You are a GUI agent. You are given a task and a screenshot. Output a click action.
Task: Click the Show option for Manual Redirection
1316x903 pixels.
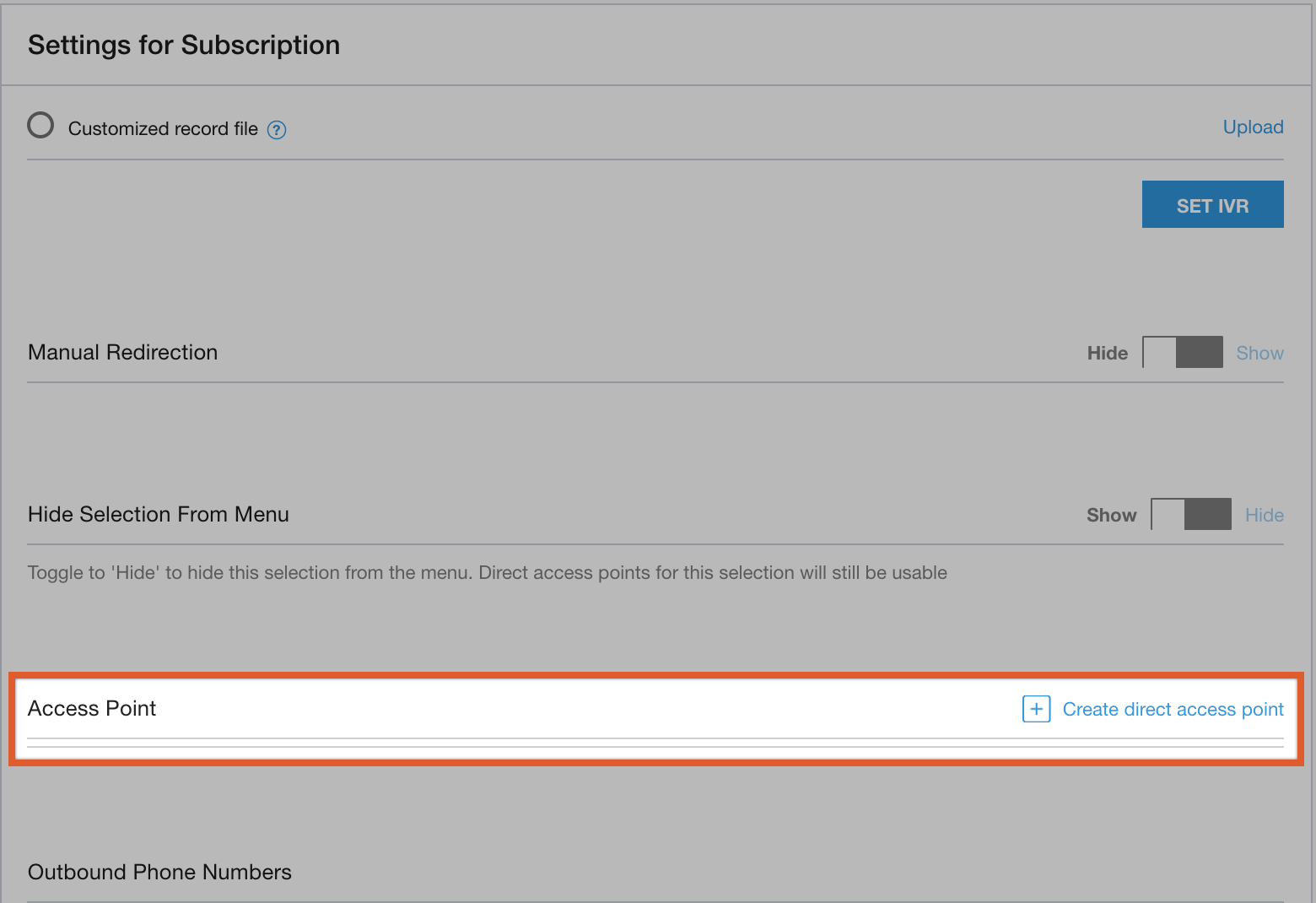click(x=1259, y=354)
